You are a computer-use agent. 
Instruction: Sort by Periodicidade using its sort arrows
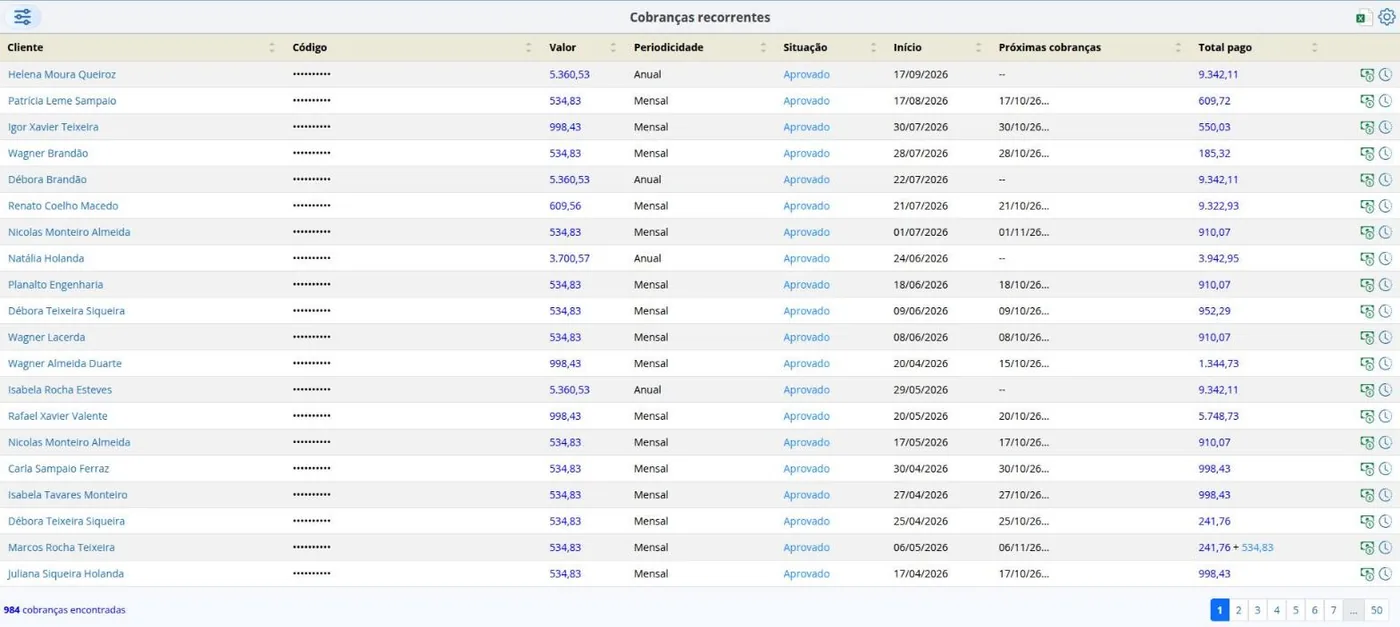pyautogui.click(x=763, y=48)
